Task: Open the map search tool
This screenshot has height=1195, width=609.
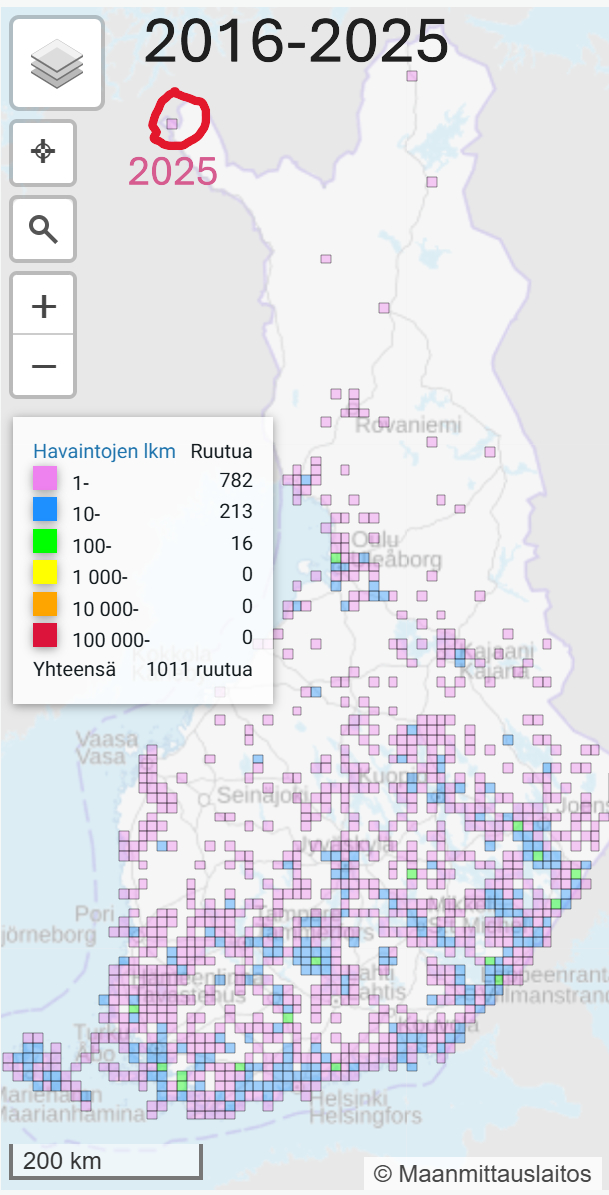Action: click(43, 229)
